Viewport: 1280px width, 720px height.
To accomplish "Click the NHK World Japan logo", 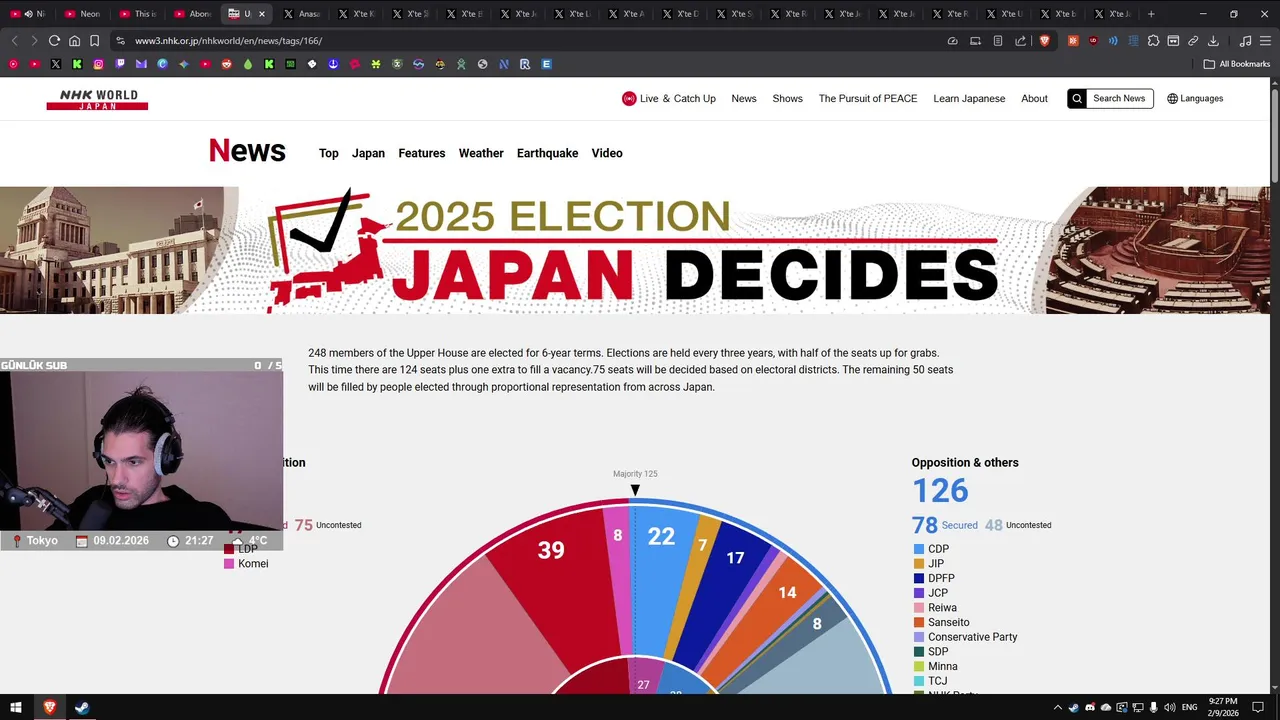I will click(x=97, y=99).
